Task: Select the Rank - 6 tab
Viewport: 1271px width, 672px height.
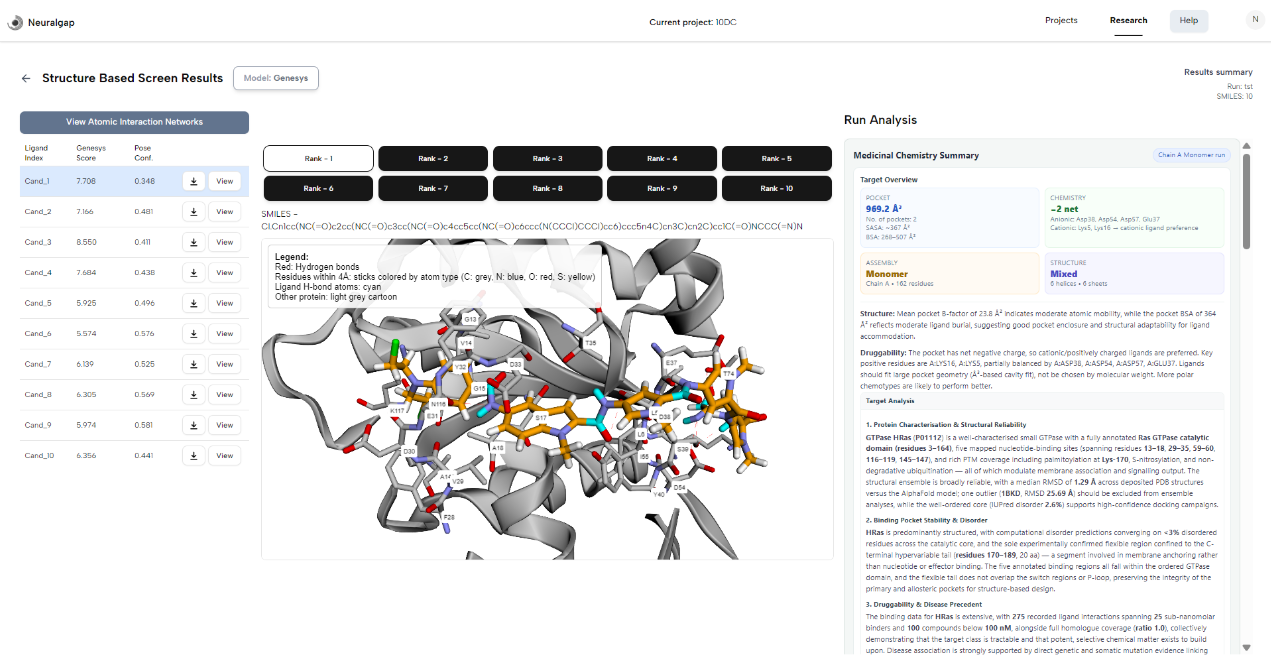Action: [x=318, y=188]
